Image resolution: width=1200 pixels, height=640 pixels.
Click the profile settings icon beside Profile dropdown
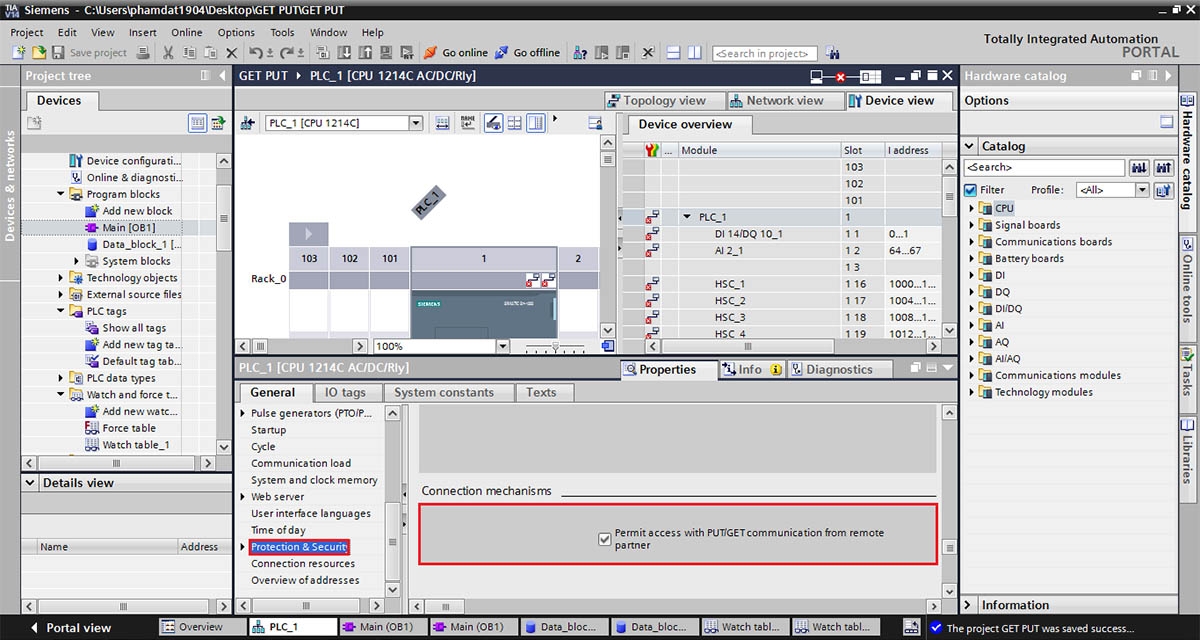(x=1163, y=190)
